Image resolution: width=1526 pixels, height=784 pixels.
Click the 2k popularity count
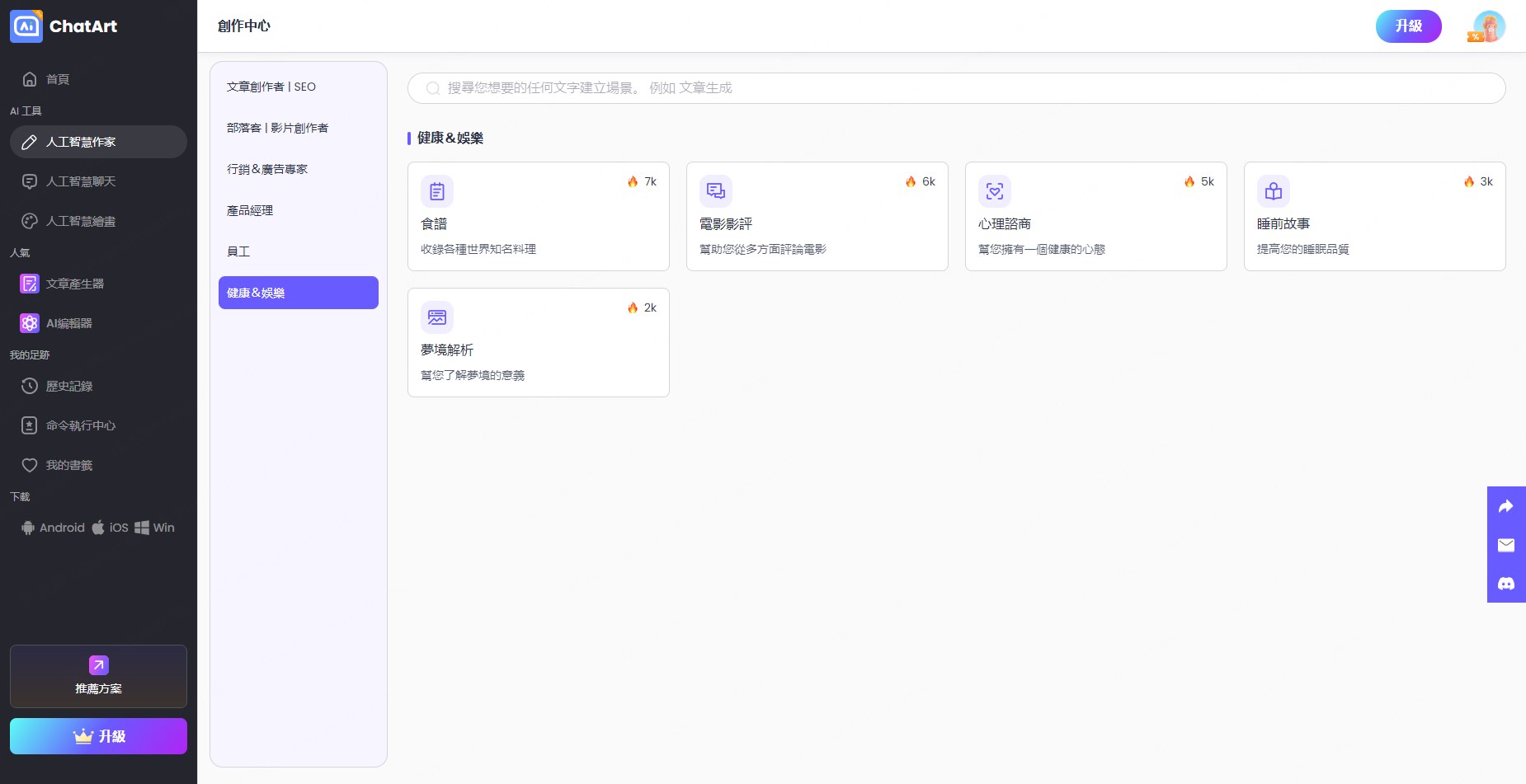tap(650, 307)
